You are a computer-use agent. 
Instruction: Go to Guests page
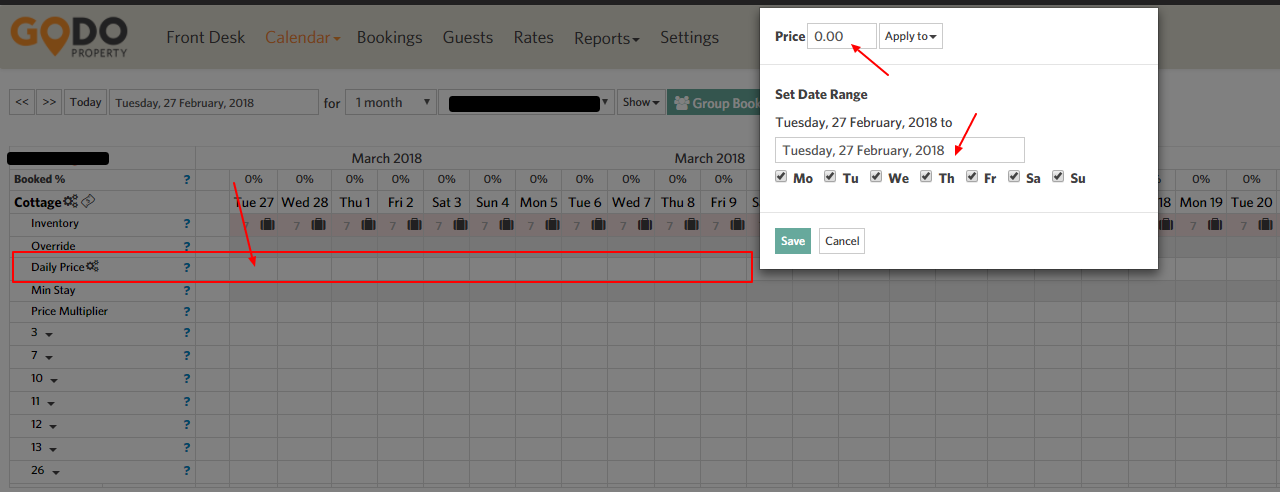pyautogui.click(x=468, y=37)
